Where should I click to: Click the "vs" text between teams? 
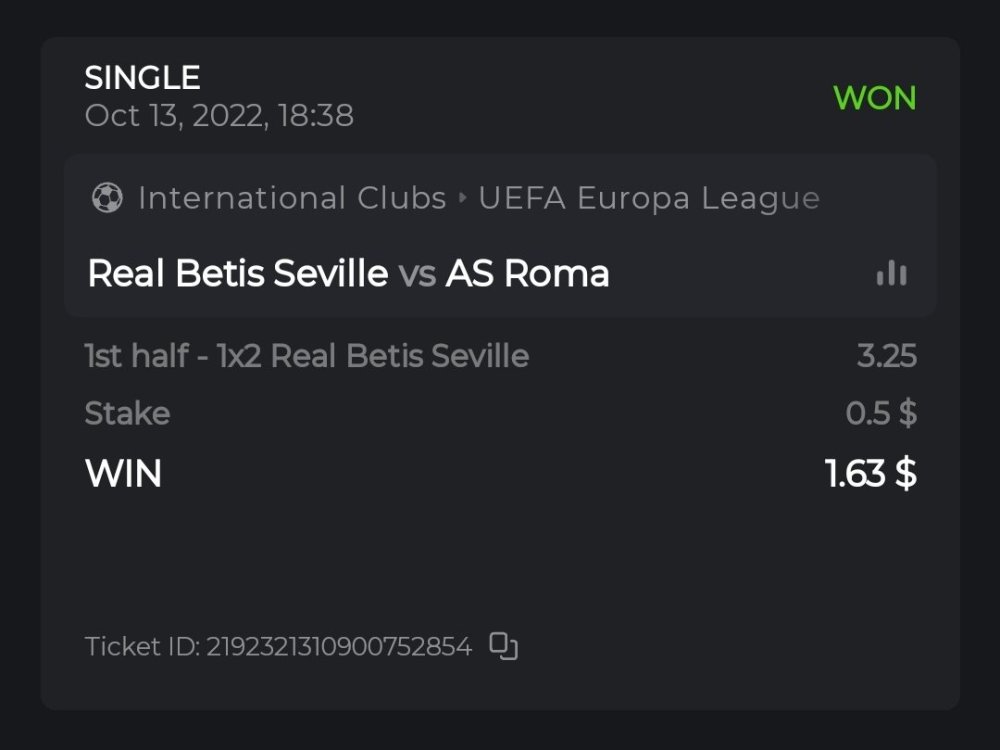[417, 274]
